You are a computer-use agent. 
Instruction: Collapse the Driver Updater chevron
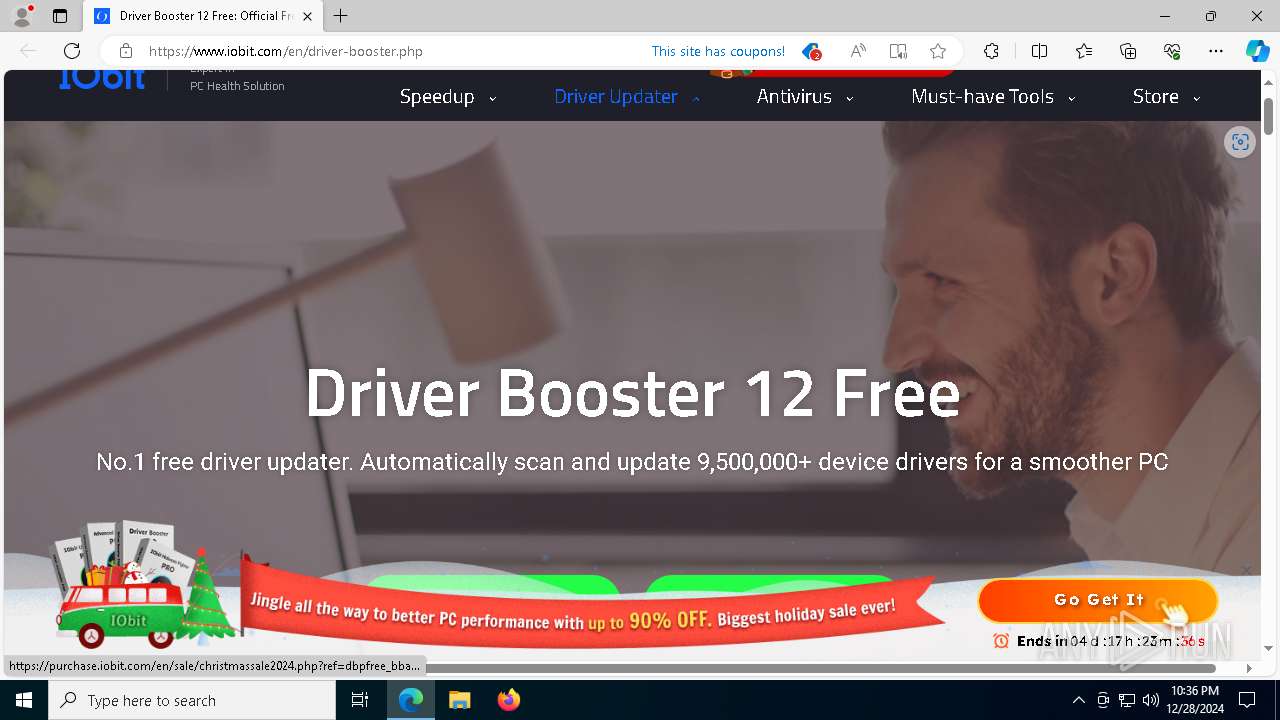(696, 98)
